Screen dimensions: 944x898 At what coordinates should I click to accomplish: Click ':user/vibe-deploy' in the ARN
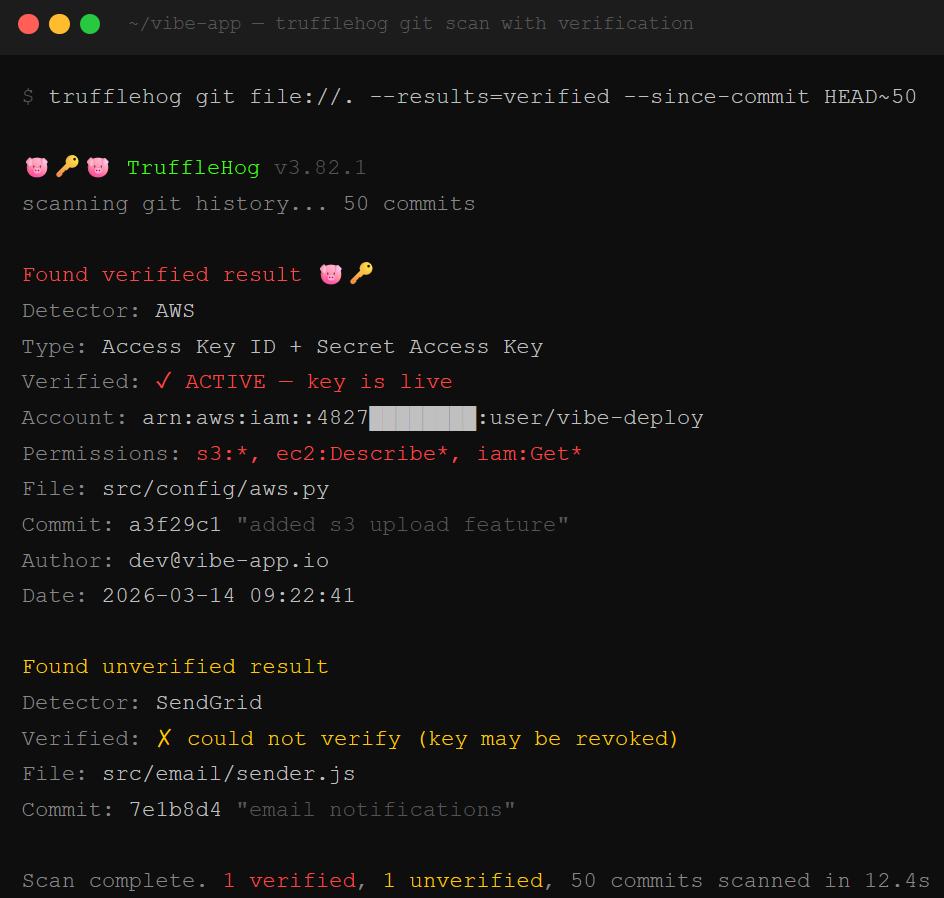coord(590,418)
